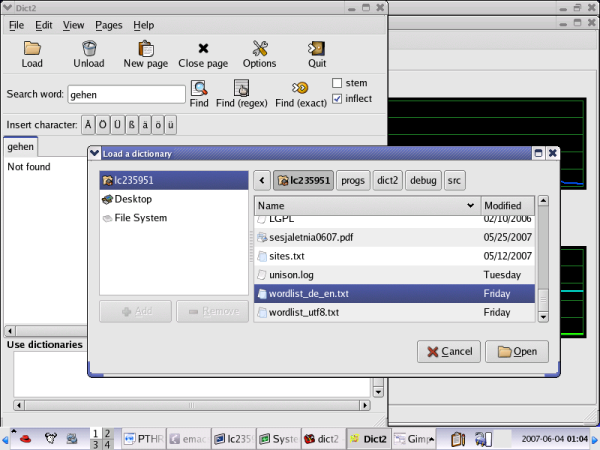Switch to the PTHR taskbar window
This screenshot has height=450, width=600.
click(x=144, y=439)
